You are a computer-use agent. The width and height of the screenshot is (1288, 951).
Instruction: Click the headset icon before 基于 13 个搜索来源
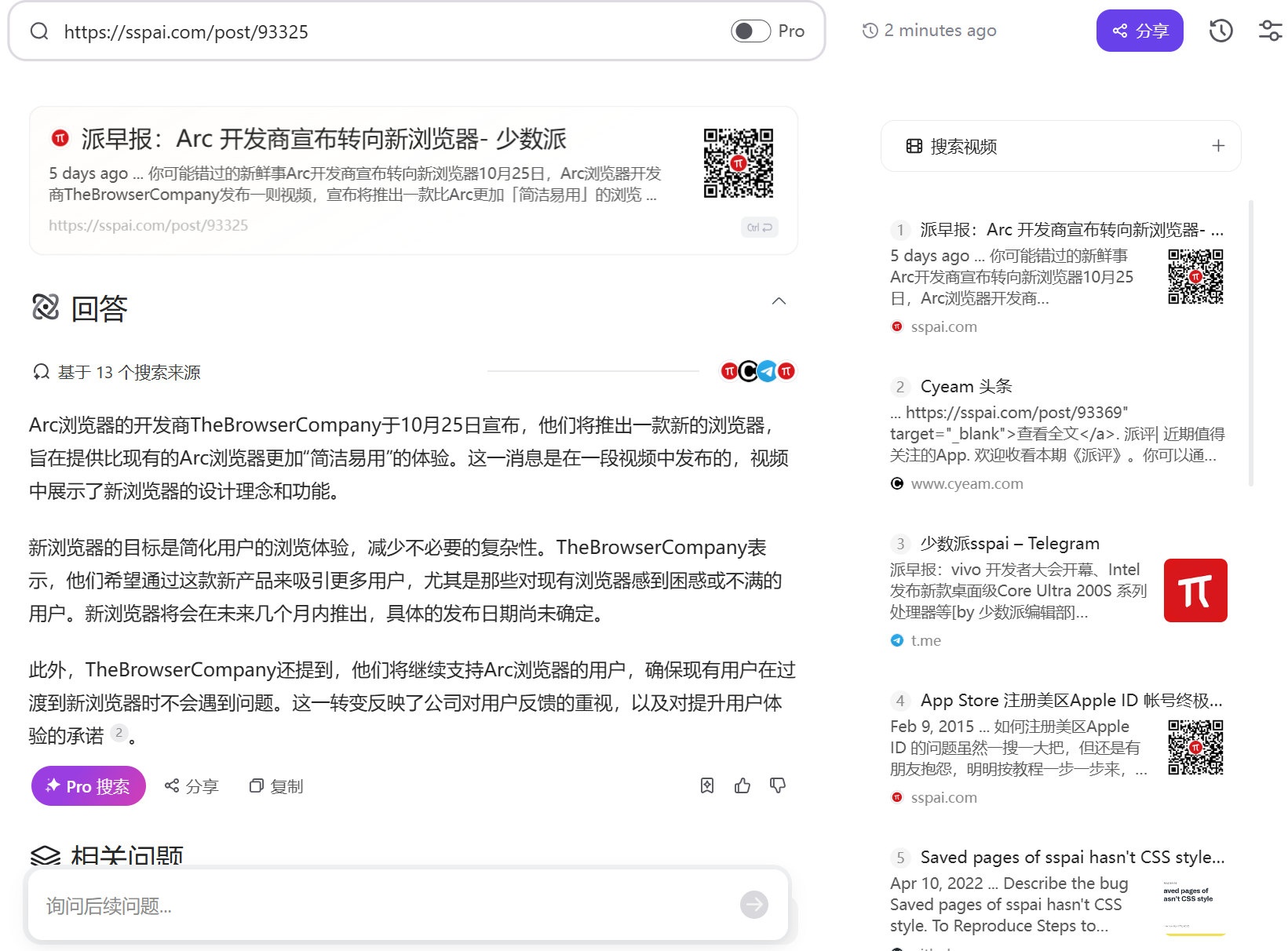click(41, 371)
